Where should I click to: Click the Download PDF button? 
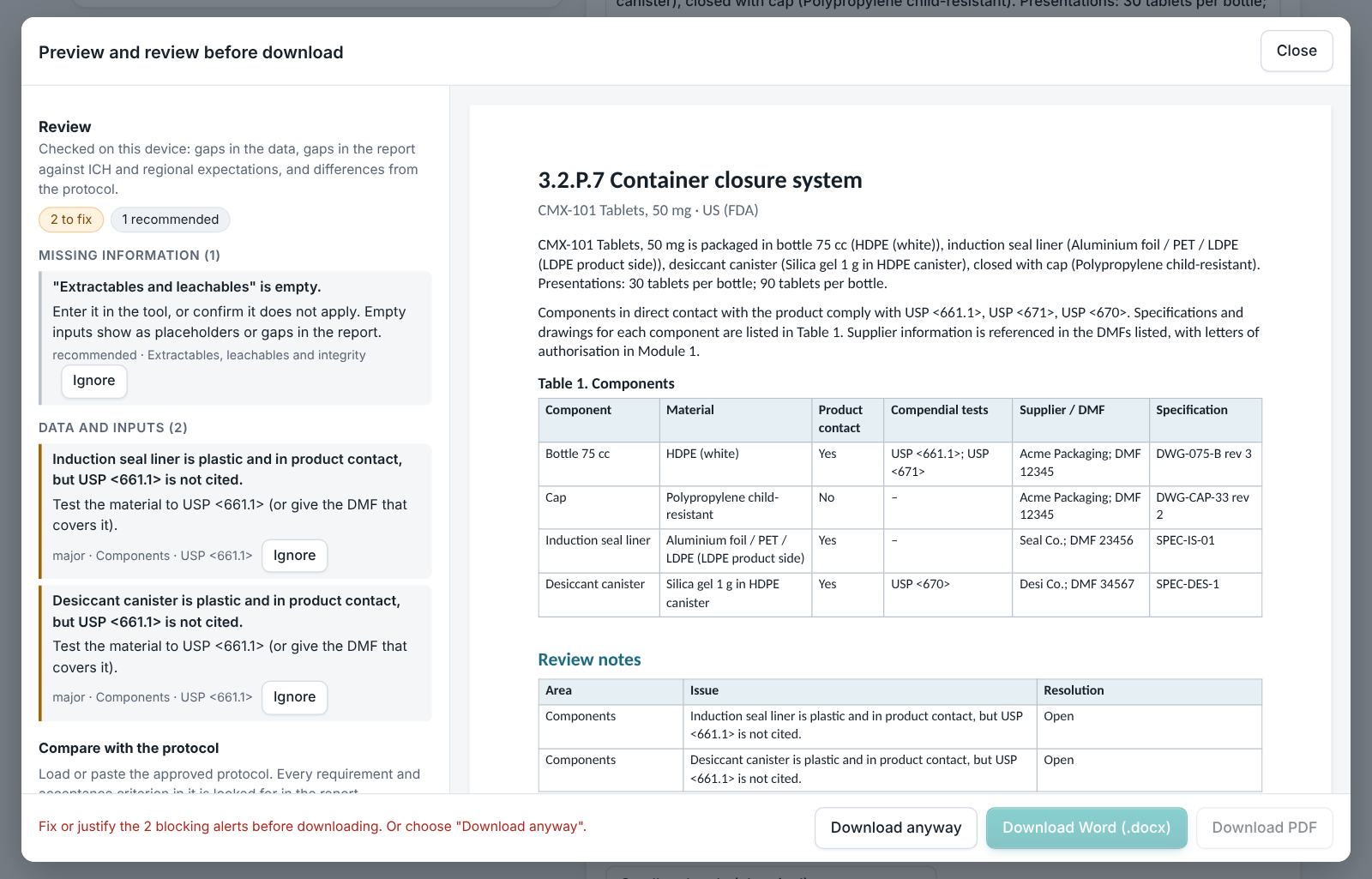pyautogui.click(x=1264, y=828)
